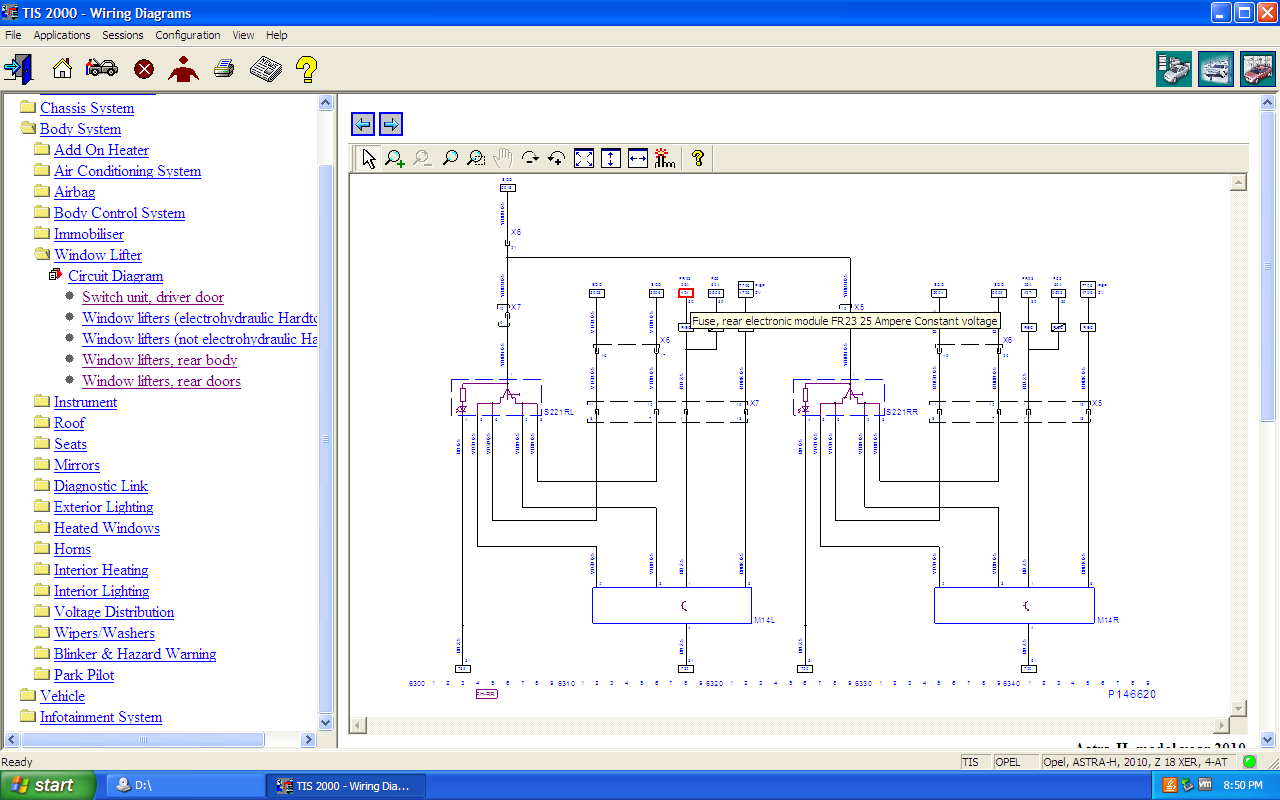This screenshot has height=800, width=1280.
Task: Click the silver car with list icon at top right
Action: tap(1174, 69)
